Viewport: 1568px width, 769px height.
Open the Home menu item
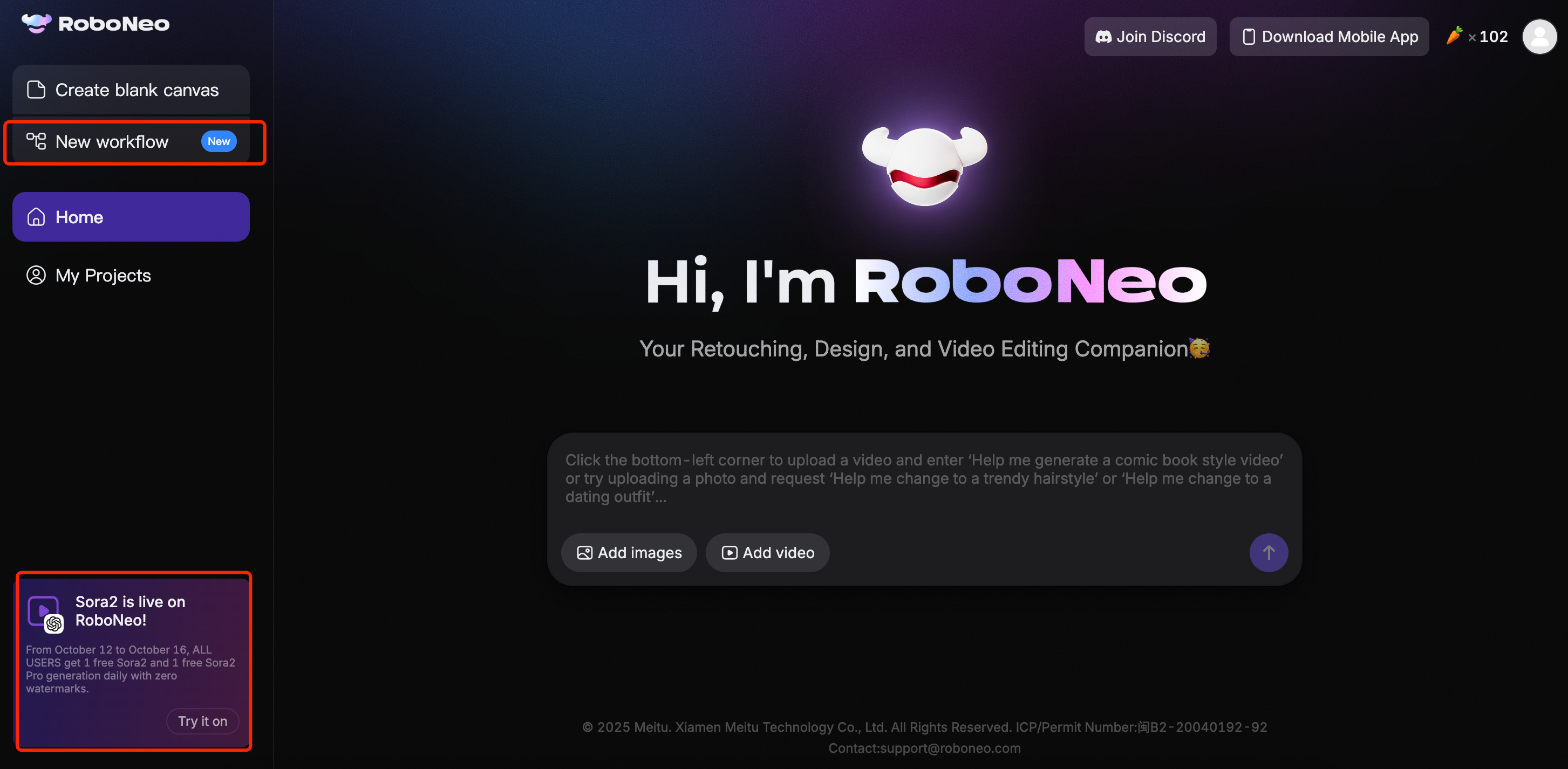tap(131, 217)
